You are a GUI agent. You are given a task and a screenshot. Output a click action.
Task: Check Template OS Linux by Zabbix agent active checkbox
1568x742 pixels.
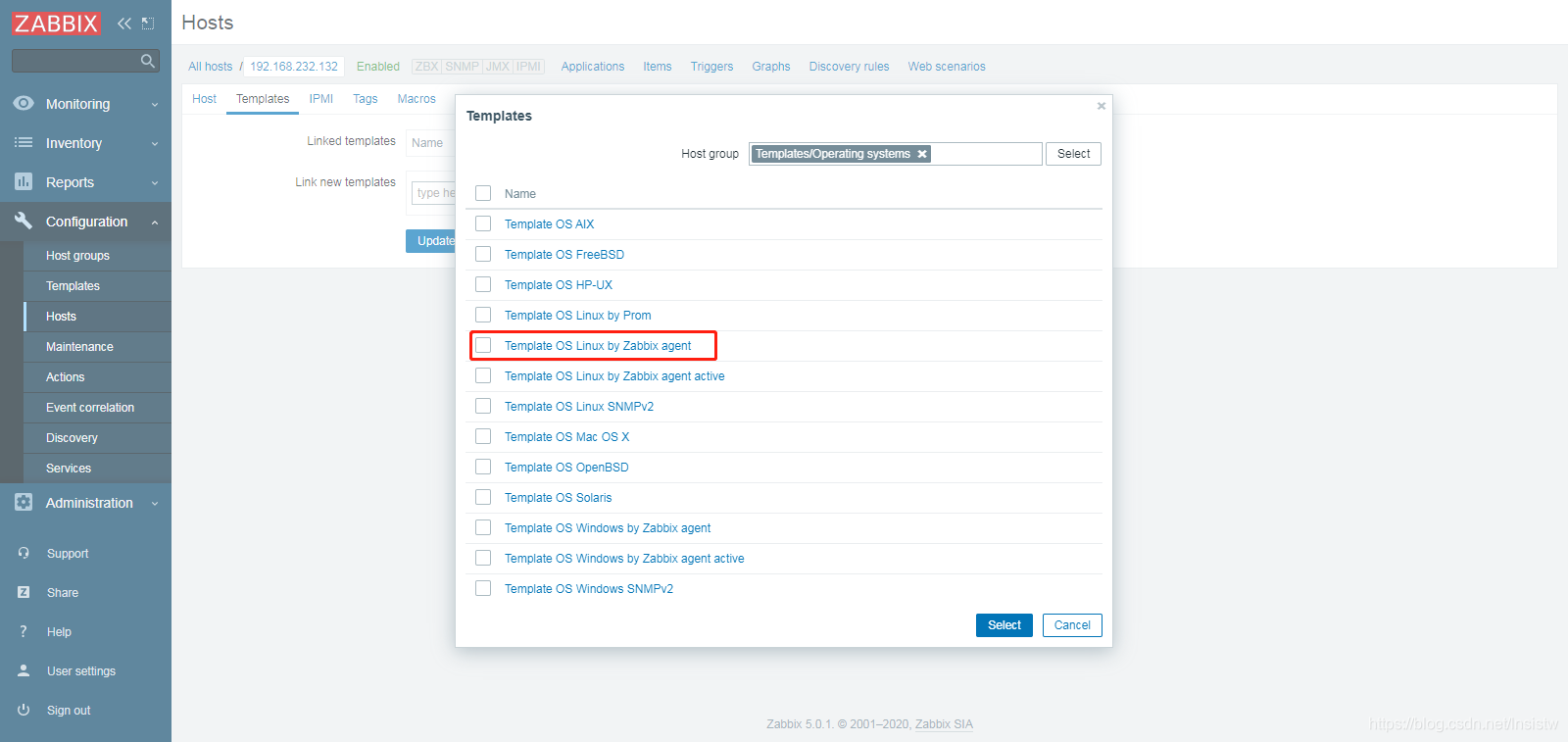[483, 375]
